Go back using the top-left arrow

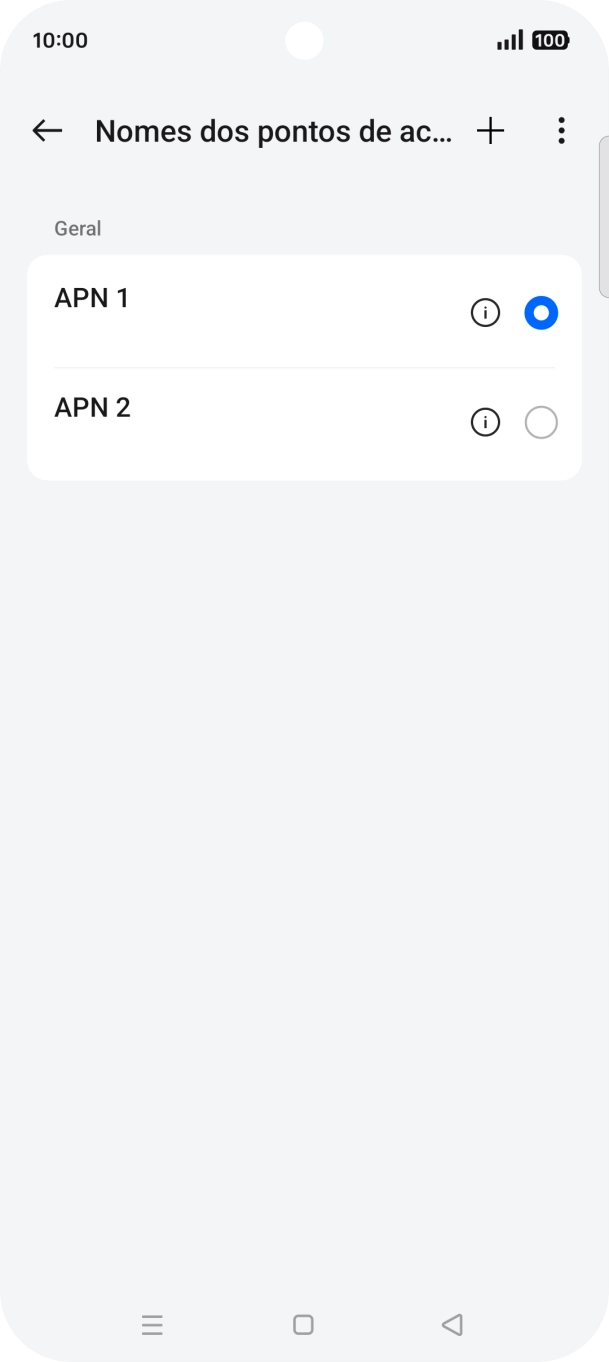point(47,131)
